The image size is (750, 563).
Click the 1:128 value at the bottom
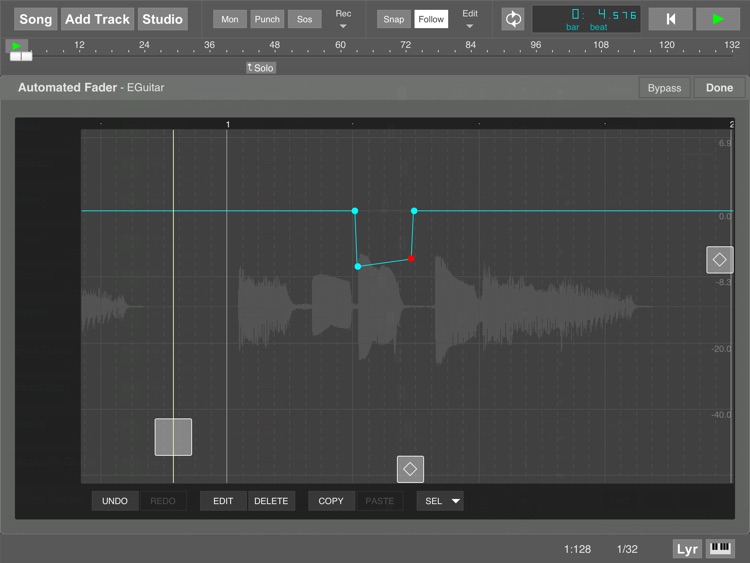[577, 549]
